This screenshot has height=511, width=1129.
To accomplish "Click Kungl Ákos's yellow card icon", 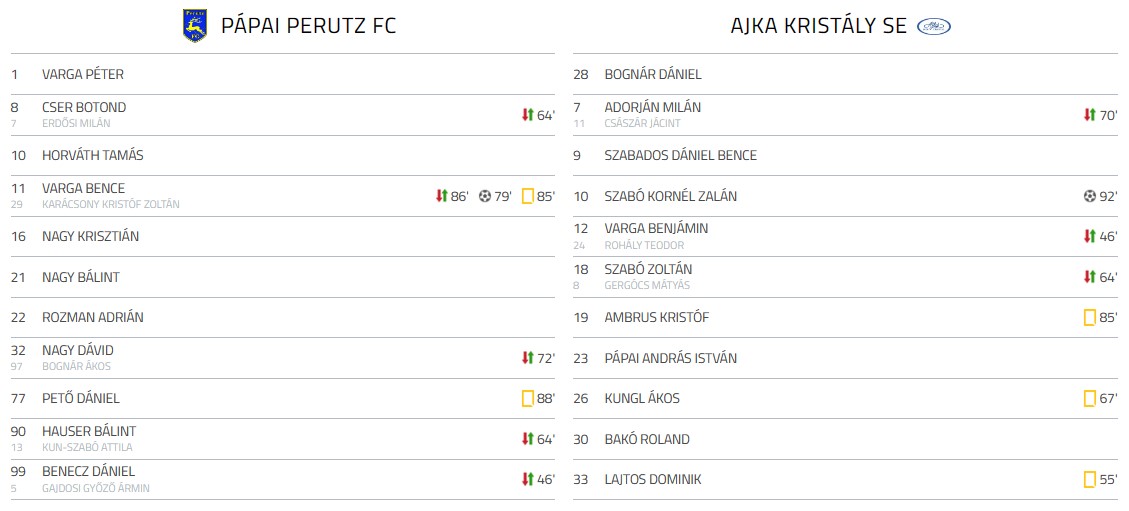I will tap(1089, 398).
